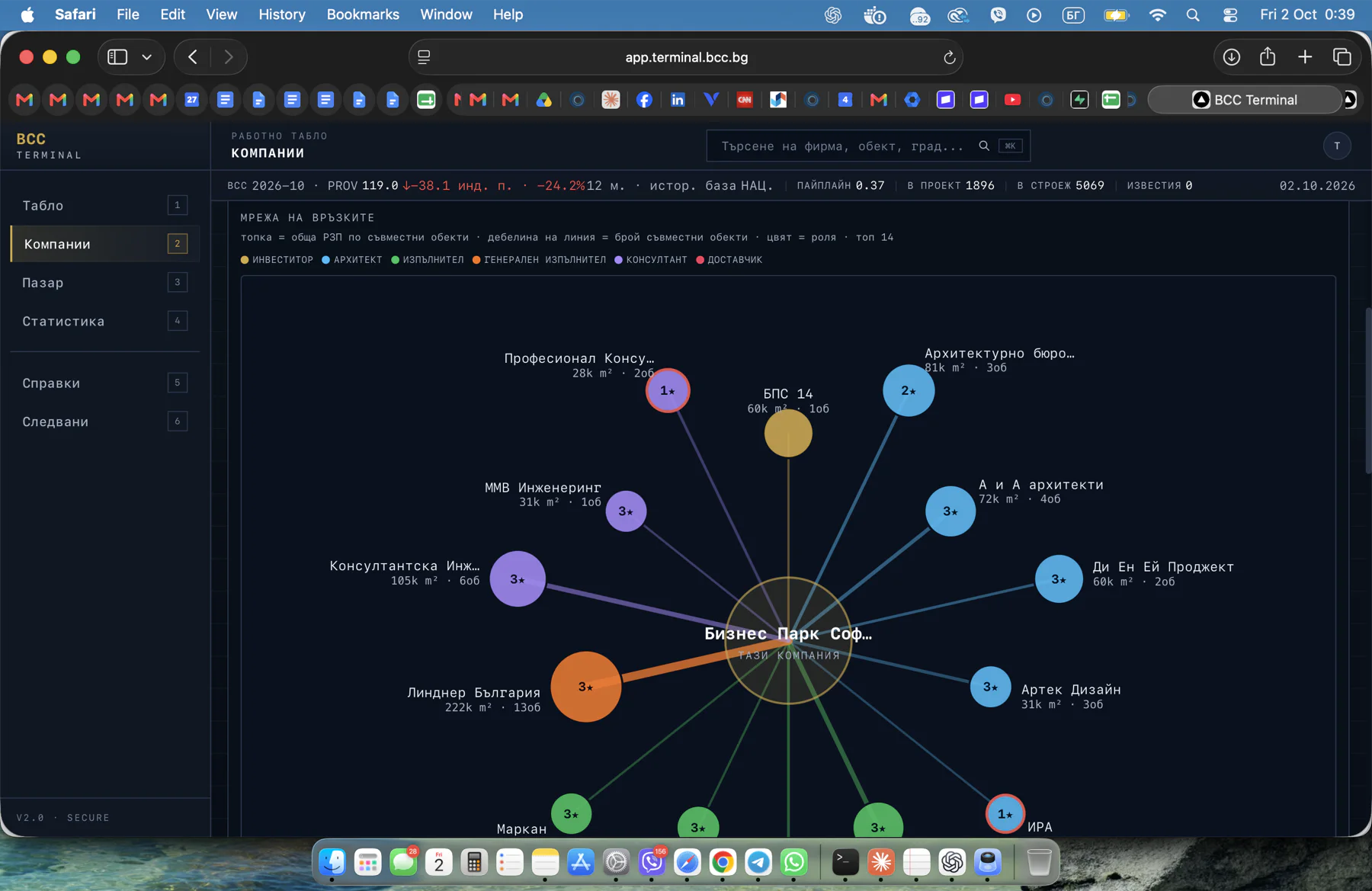
Task: Toggle Safari sidebar icon
Action: point(117,57)
